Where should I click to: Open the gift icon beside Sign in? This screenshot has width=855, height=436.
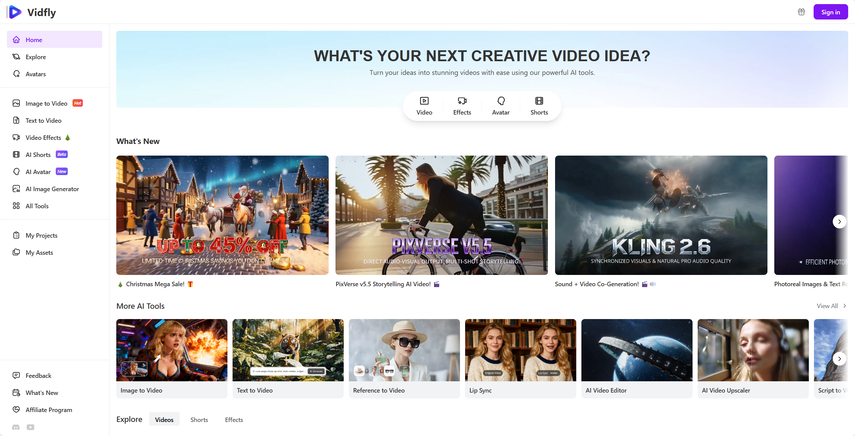[801, 12]
